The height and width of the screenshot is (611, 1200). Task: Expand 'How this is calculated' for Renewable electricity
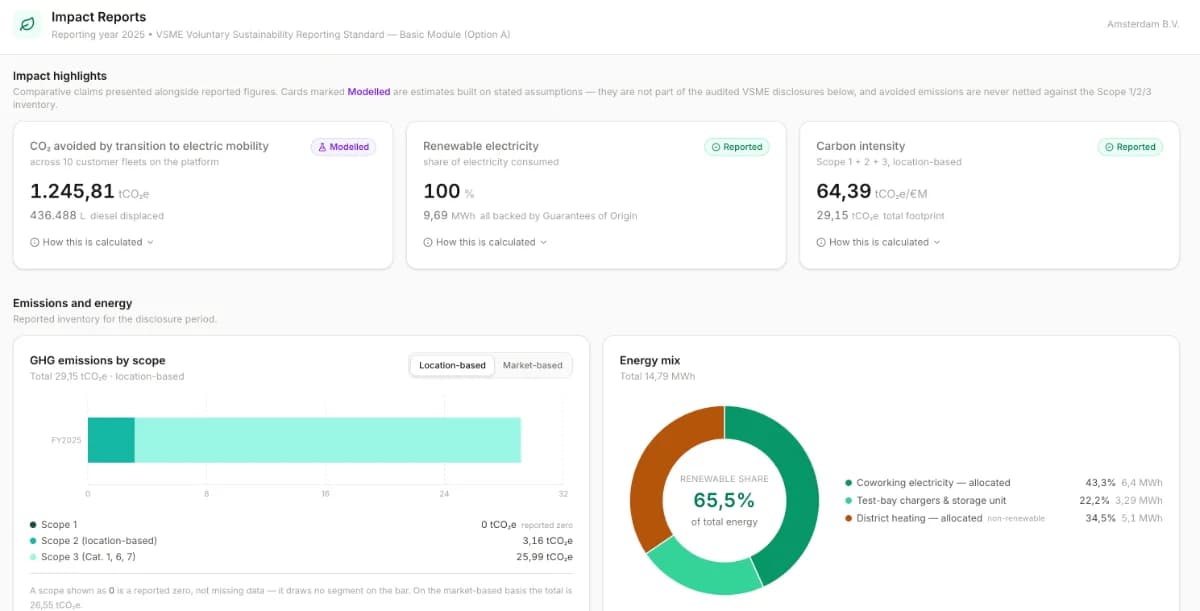coord(485,242)
